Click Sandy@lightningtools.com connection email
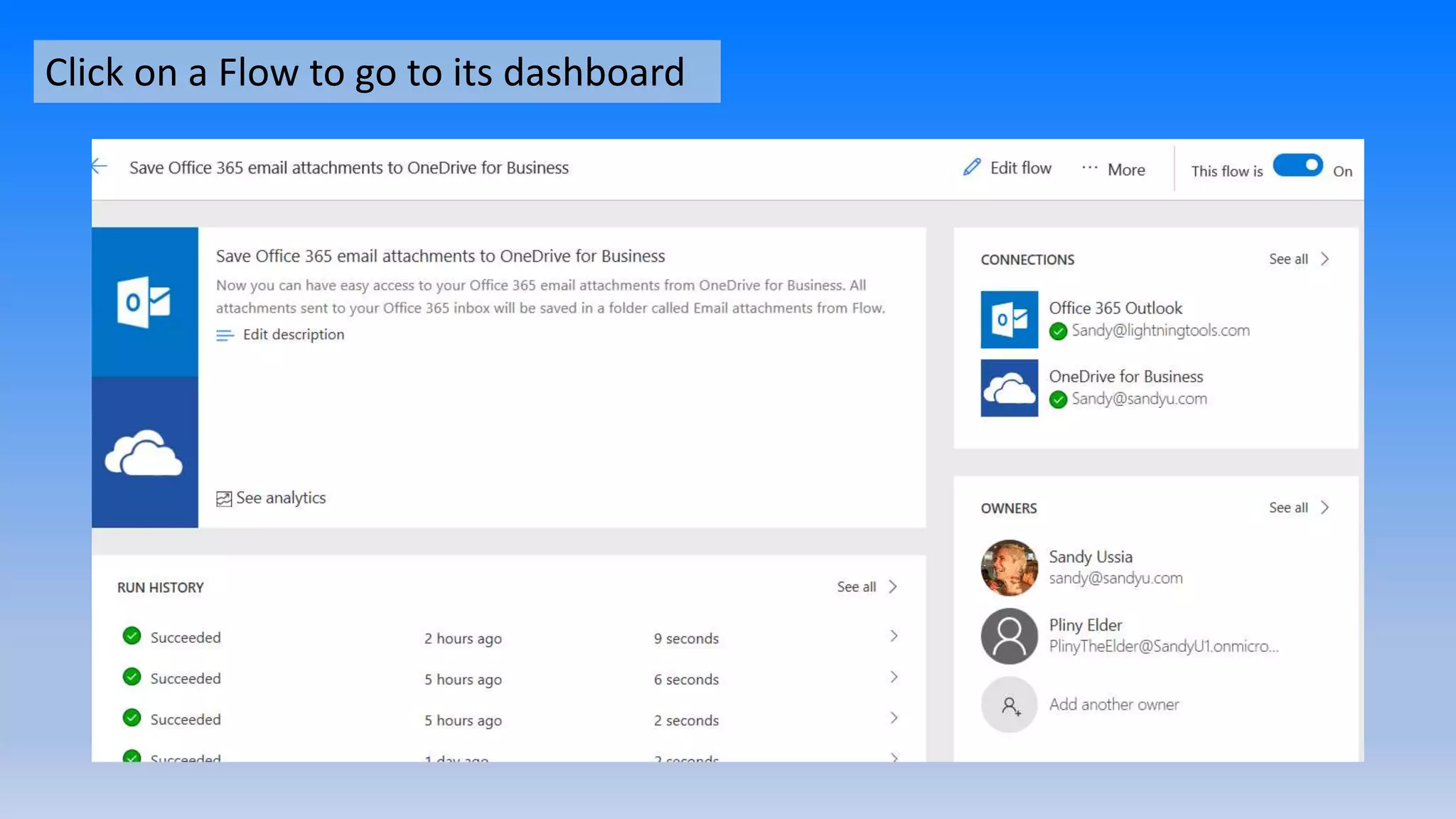 tap(1160, 330)
